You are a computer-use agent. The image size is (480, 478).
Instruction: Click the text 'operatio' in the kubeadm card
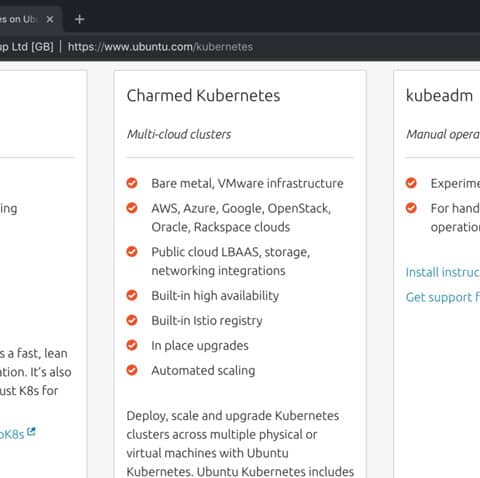coord(455,227)
